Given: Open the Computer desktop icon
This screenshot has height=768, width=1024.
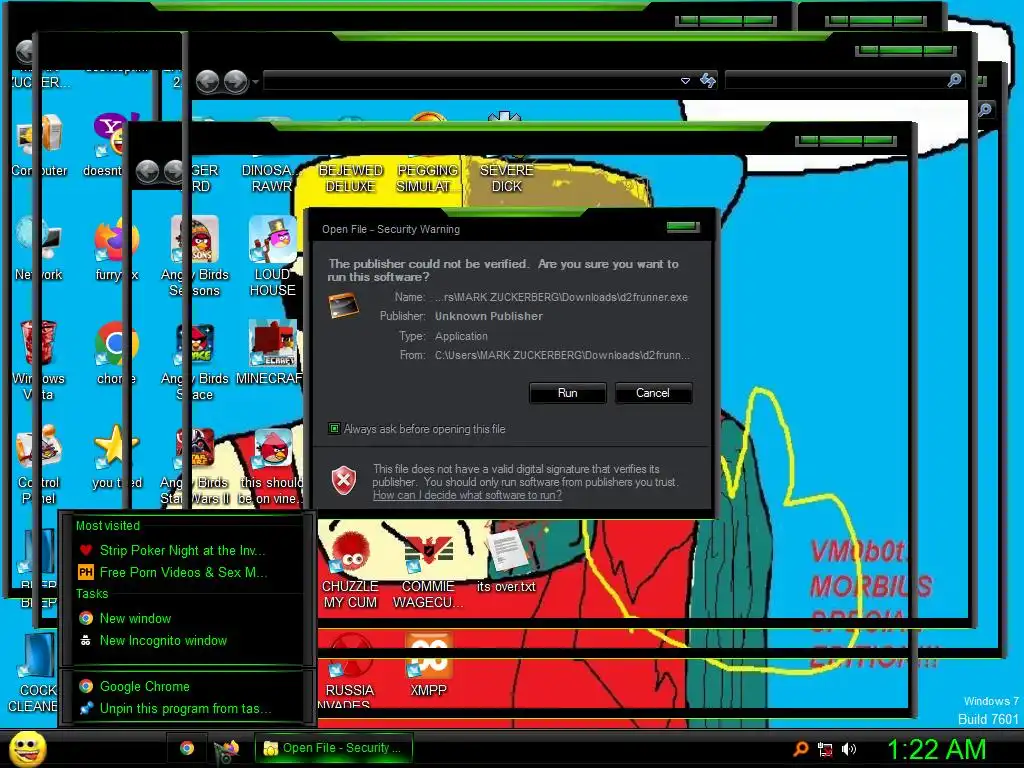Looking at the screenshot, I should tap(39, 145).
